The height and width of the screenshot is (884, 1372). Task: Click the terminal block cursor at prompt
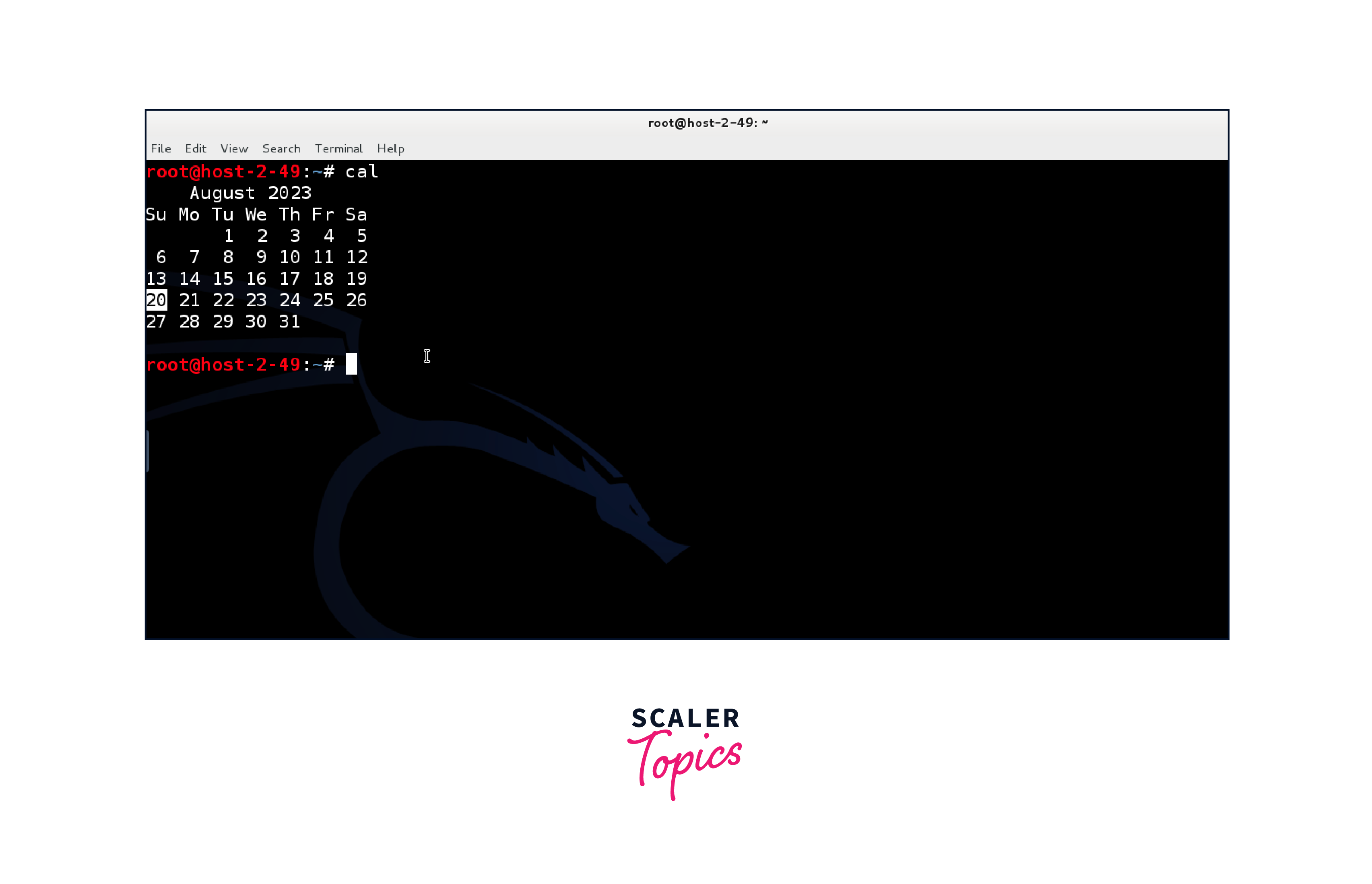pyautogui.click(x=351, y=365)
